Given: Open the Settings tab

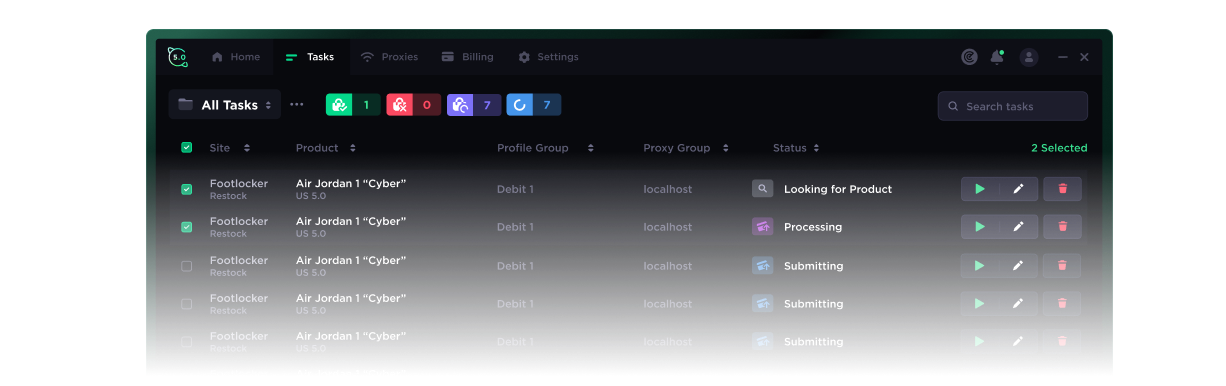Looking at the screenshot, I should tap(548, 57).
